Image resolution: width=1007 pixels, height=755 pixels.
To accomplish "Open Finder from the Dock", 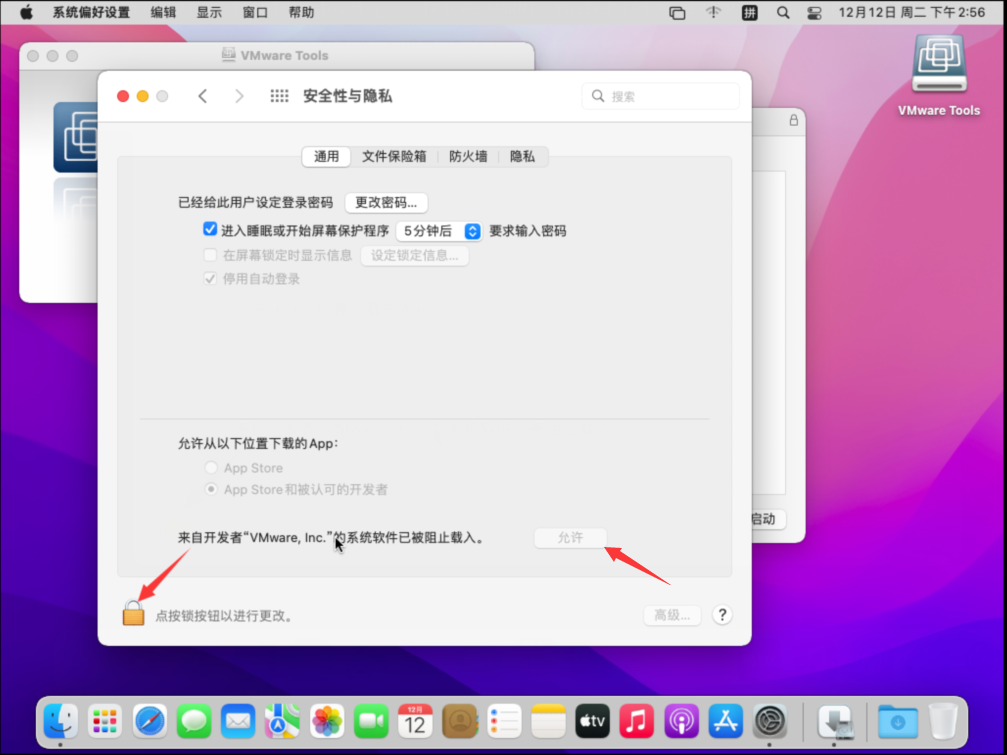I will coord(61,721).
